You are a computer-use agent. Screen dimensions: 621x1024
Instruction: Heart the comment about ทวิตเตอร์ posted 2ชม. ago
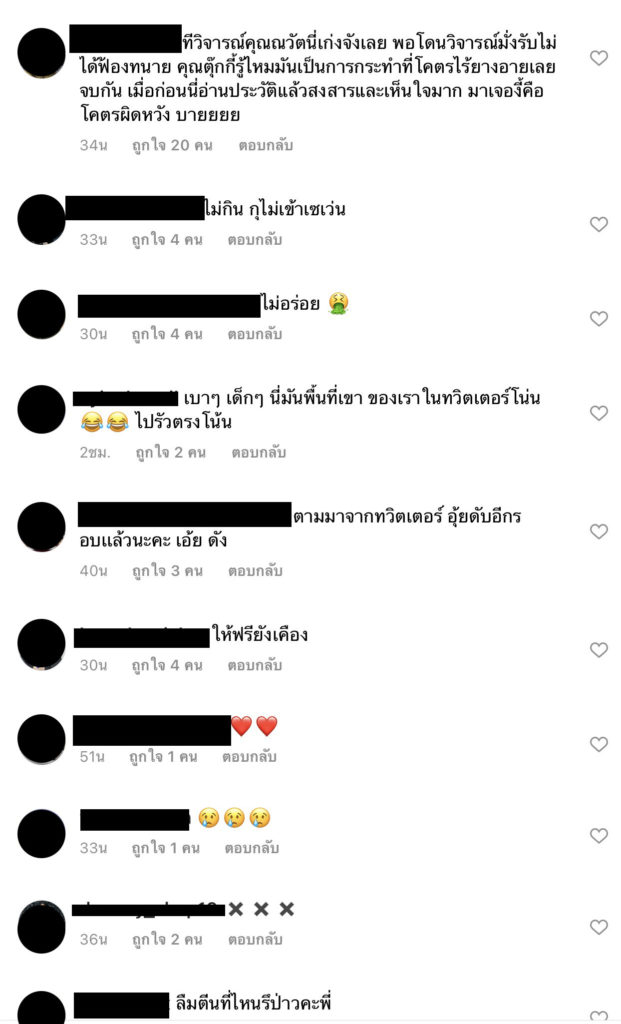599,413
